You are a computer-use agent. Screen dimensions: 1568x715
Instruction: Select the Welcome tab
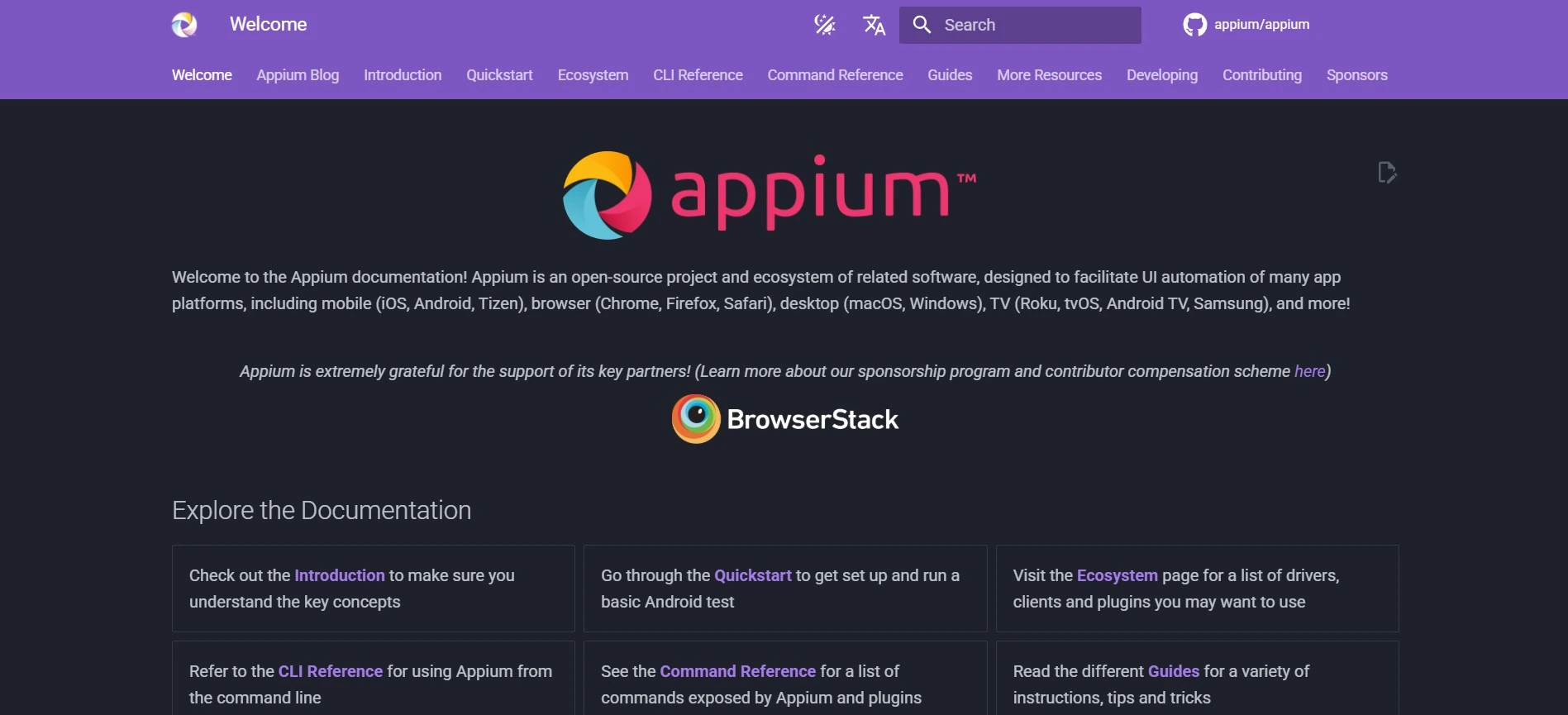202,75
